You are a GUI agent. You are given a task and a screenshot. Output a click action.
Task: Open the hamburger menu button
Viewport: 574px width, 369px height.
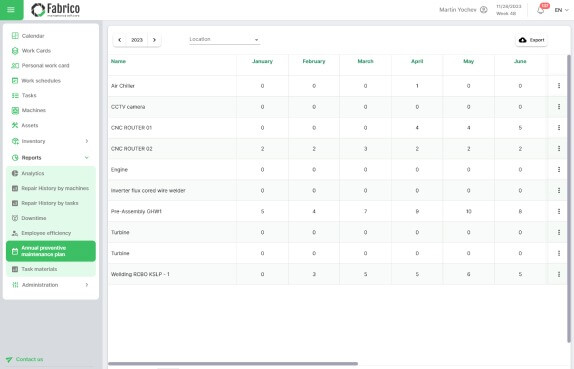pos(11,10)
